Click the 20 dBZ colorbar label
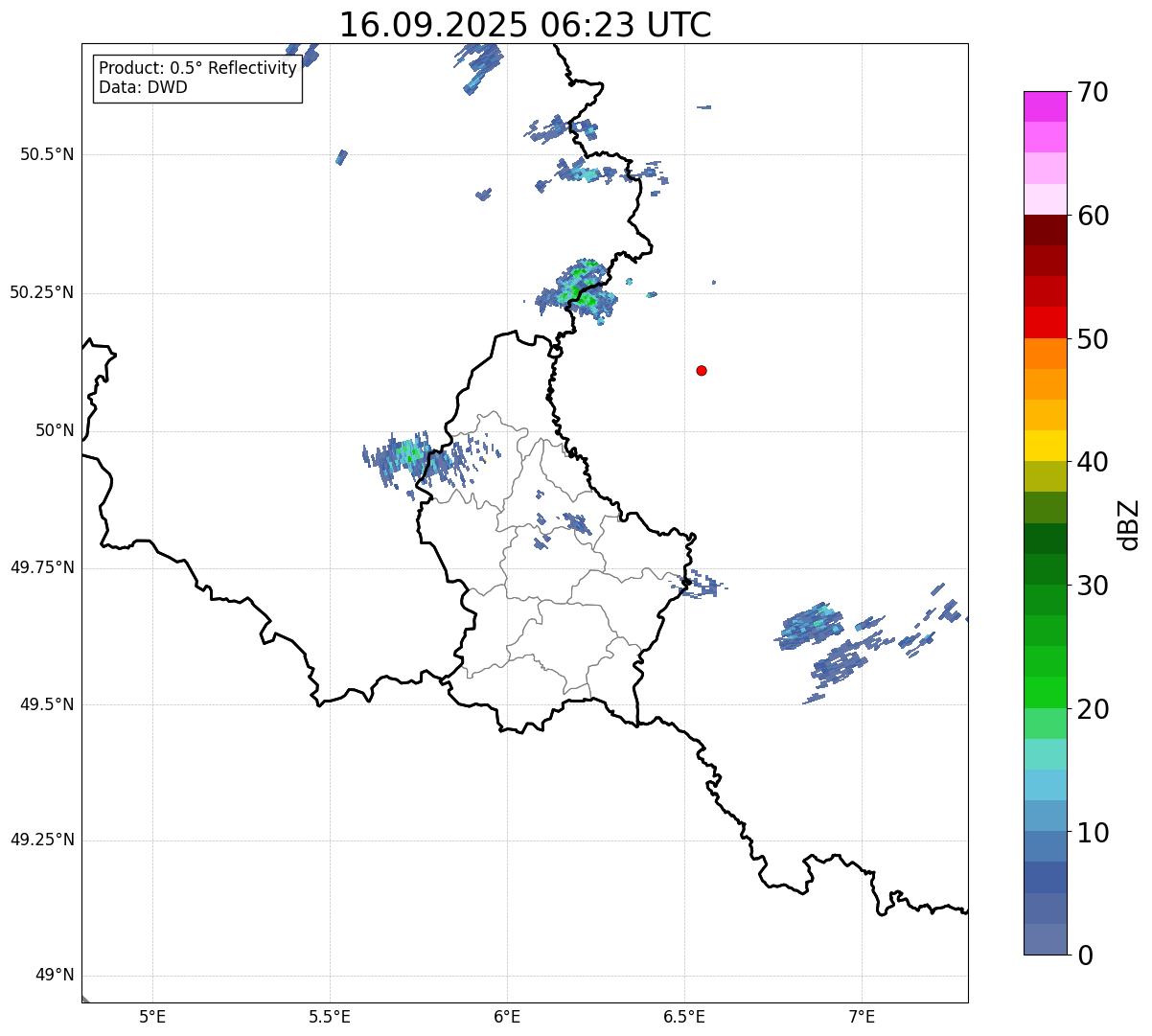The width and height of the screenshot is (1152, 1036). pos(1093,709)
